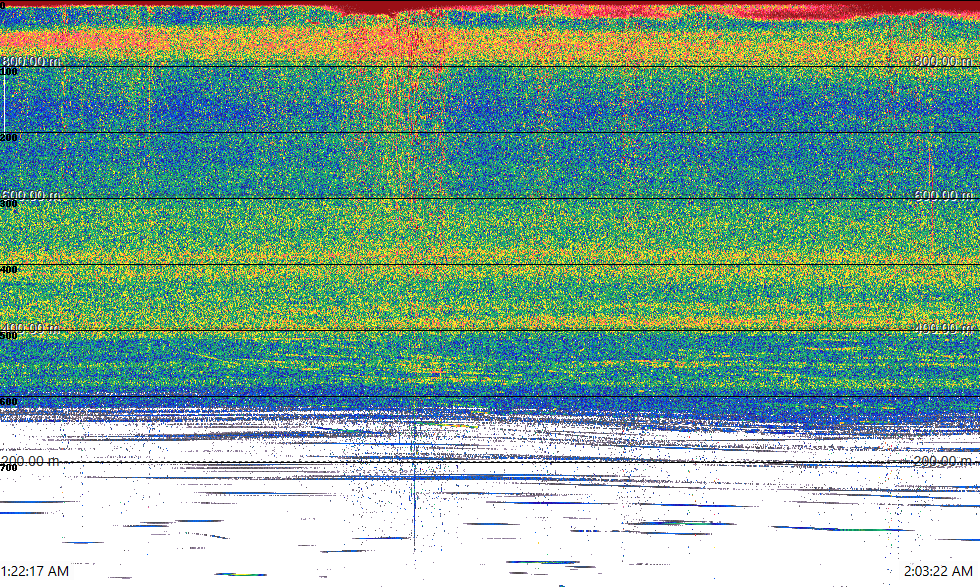Select the right-side 800.00 m range label
Viewport: 980px width, 588px height.
tap(943, 61)
